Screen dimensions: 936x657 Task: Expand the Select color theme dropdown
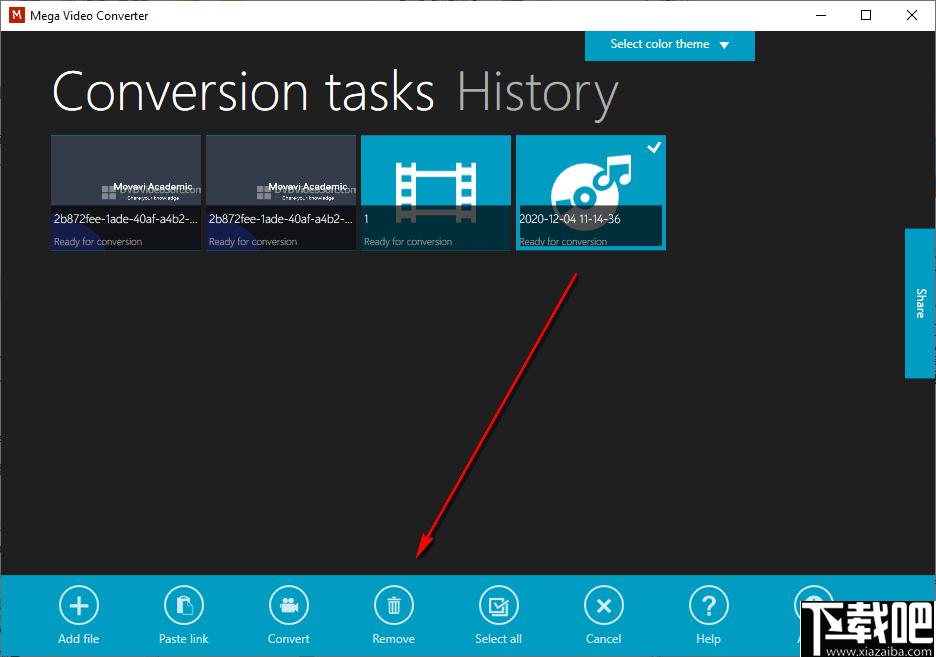point(669,45)
